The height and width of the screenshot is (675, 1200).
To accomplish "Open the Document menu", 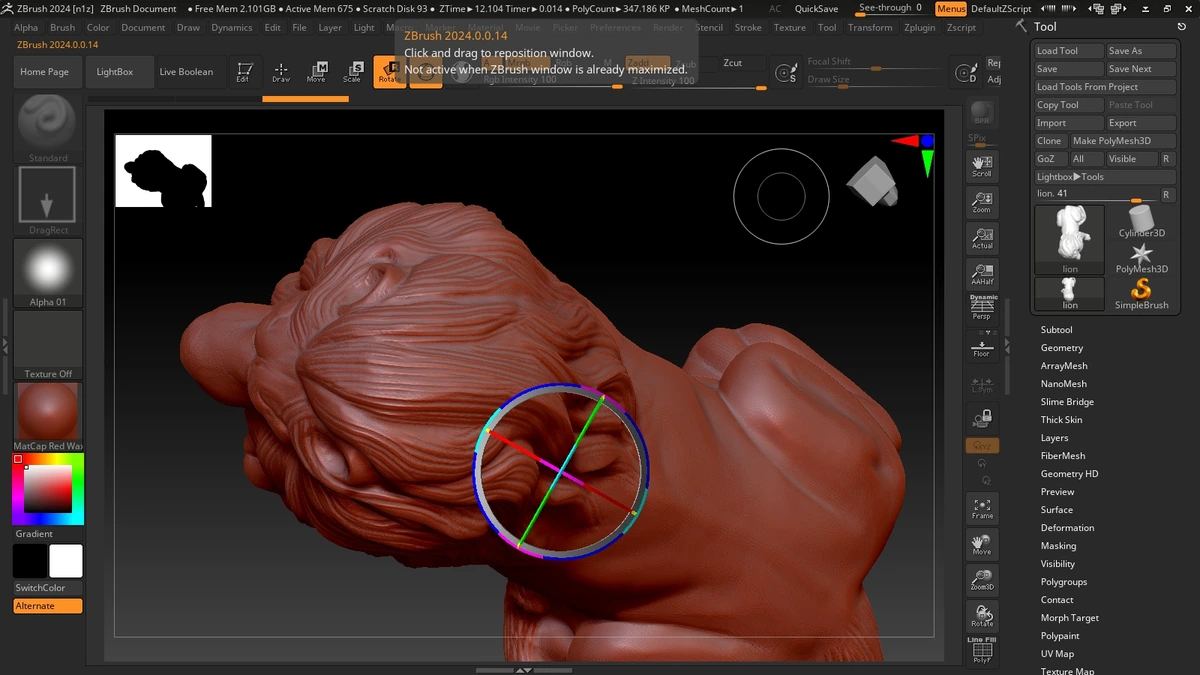I will (x=143, y=28).
